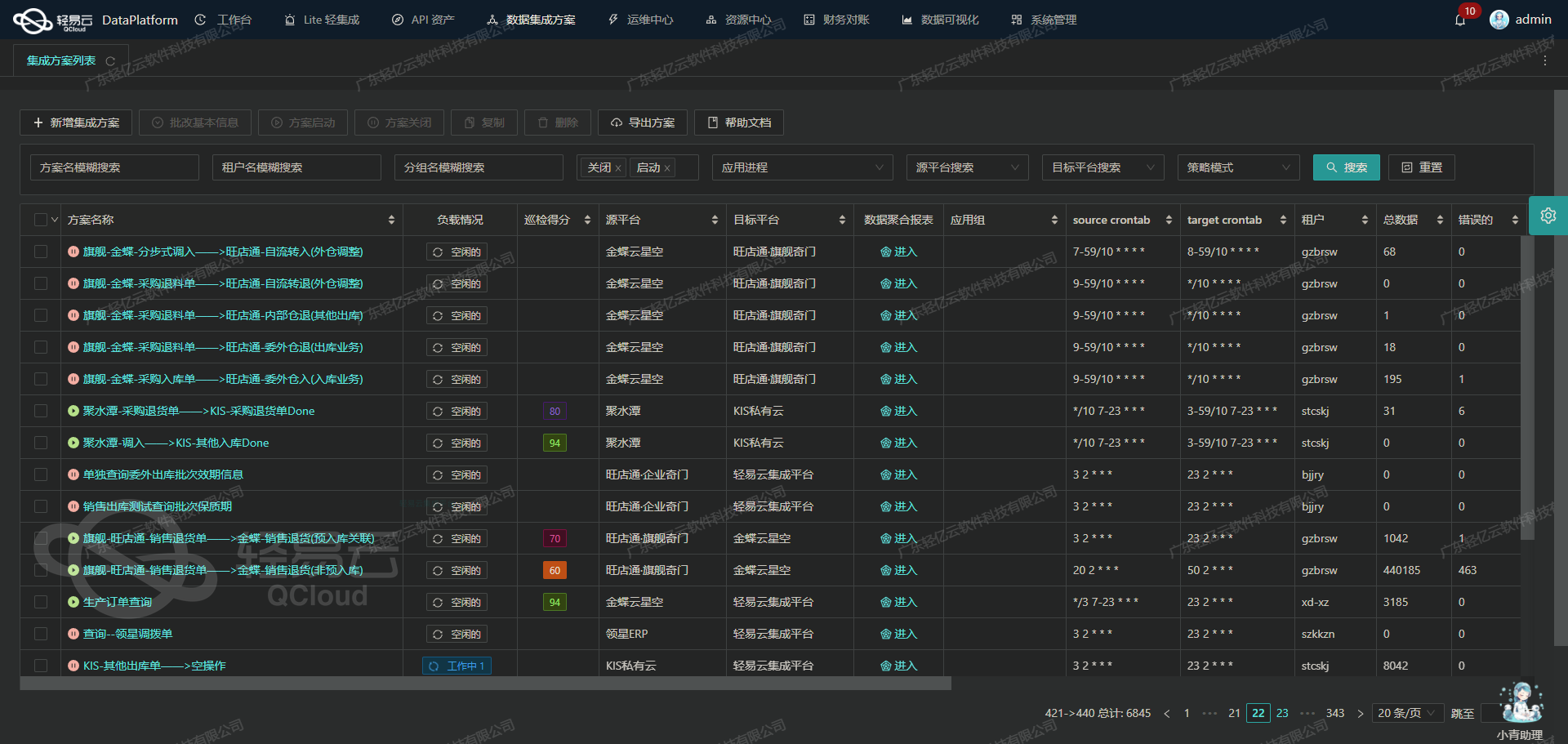Open the 旗舰-旺店通-销售退货单 (非预入库) link
The width and height of the screenshot is (1568, 744).
pos(223,570)
